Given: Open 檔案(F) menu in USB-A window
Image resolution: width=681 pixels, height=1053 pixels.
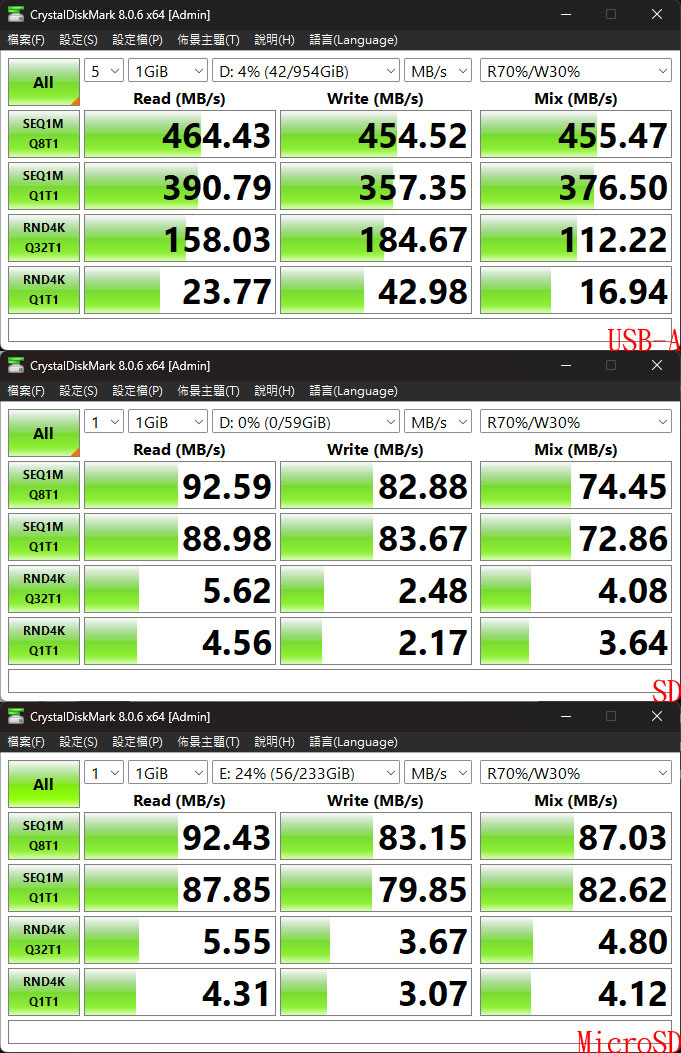Looking at the screenshot, I should pyautogui.click(x=26, y=40).
